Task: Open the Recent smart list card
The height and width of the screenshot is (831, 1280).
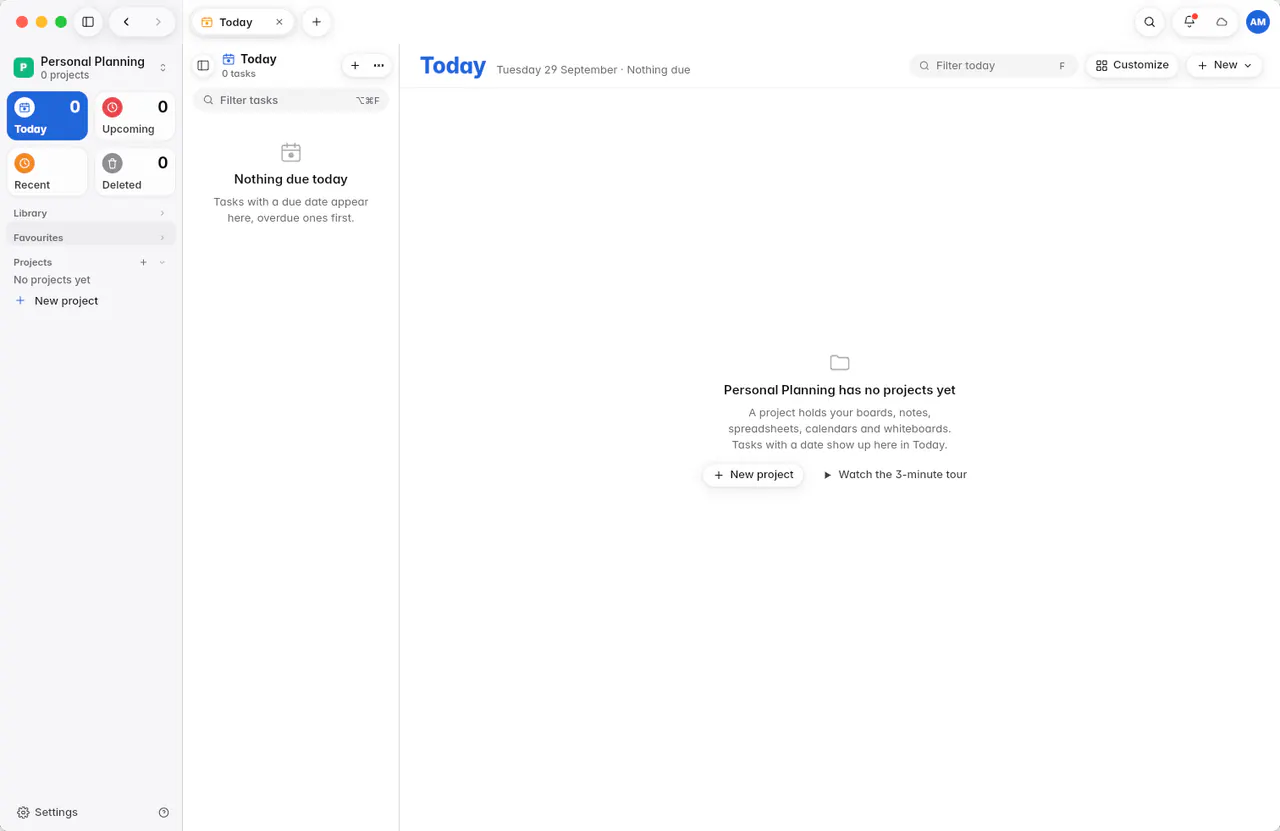Action: pos(47,172)
